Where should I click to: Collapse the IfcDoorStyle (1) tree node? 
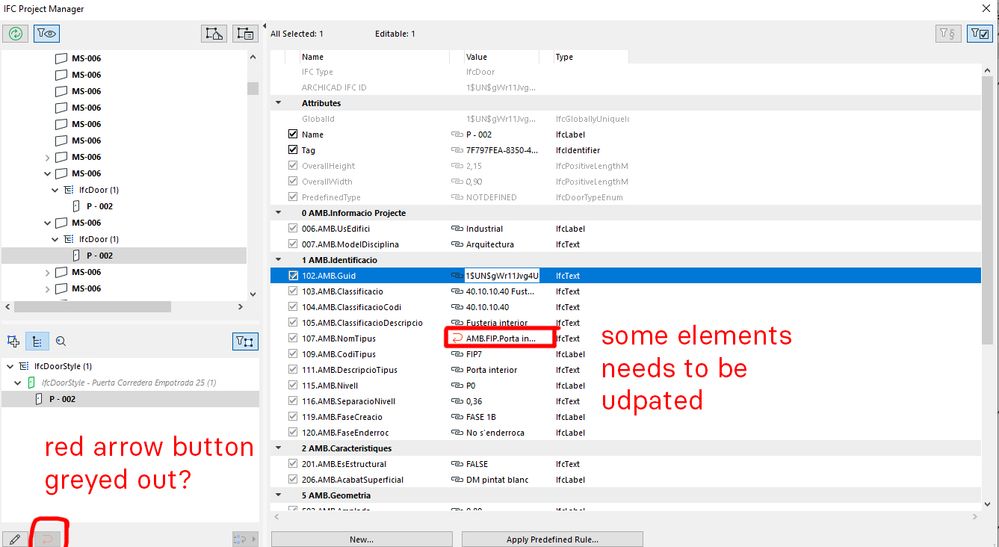(10, 366)
